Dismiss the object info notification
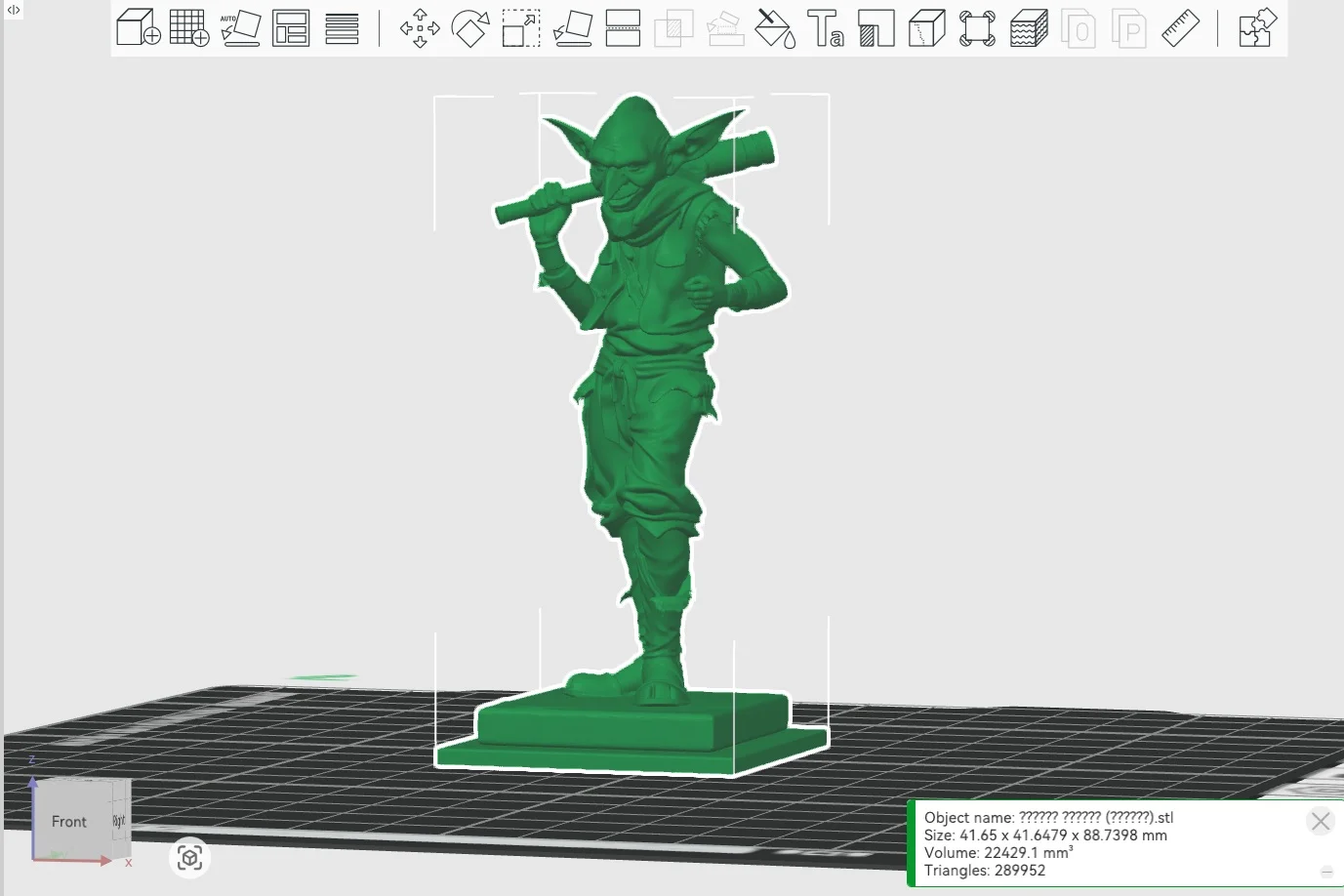Image resolution: width=1344 pixels, height=896 pixels. point(1321,822)
